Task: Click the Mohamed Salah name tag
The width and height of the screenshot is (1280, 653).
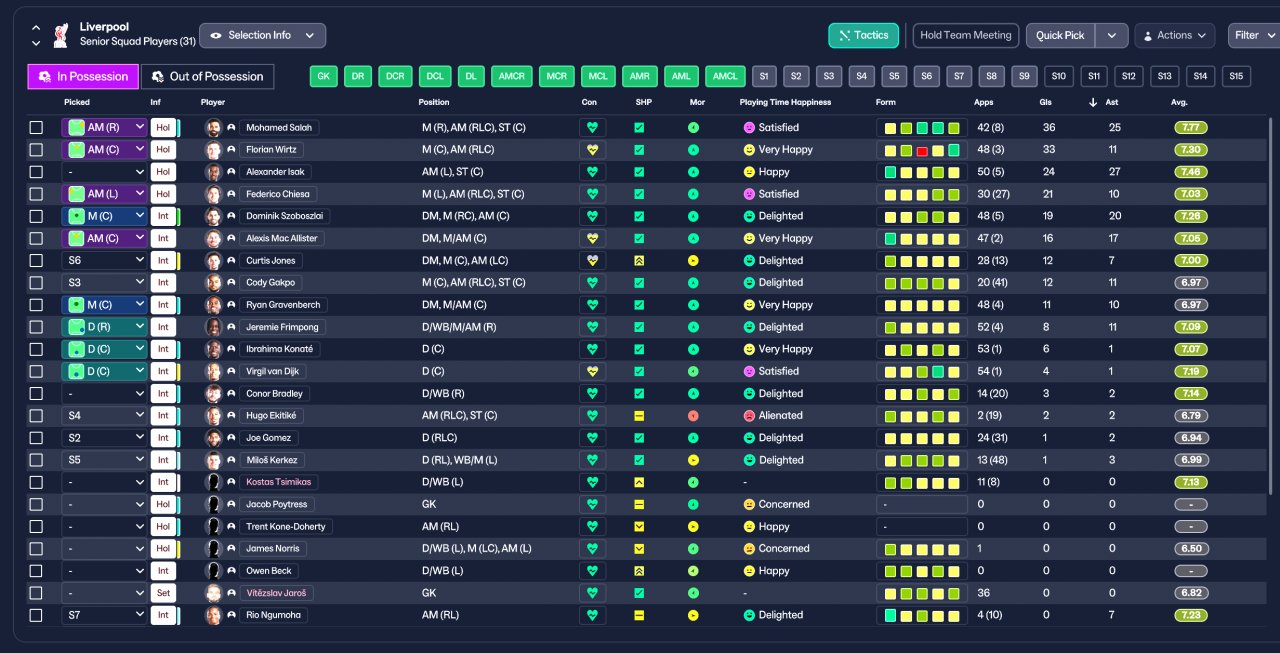Action: [x=279, y=128]
